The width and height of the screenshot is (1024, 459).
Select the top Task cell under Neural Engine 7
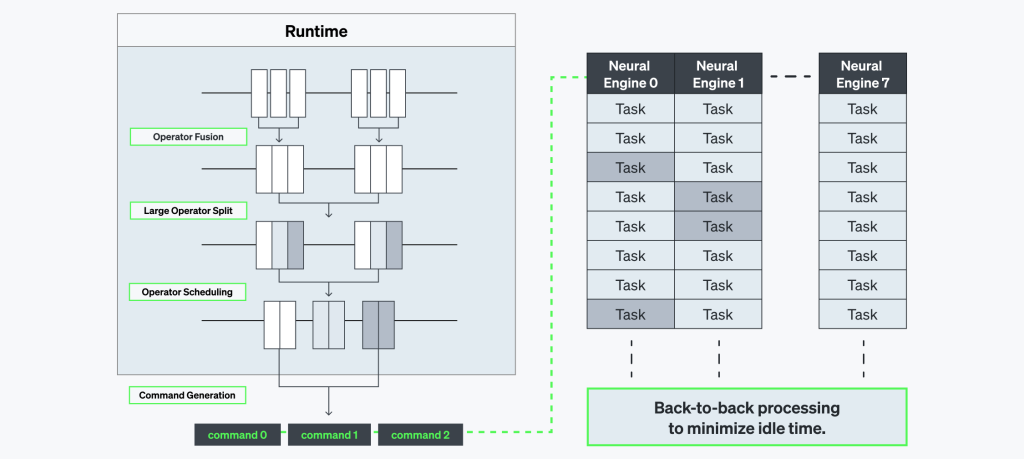point(862,109)
